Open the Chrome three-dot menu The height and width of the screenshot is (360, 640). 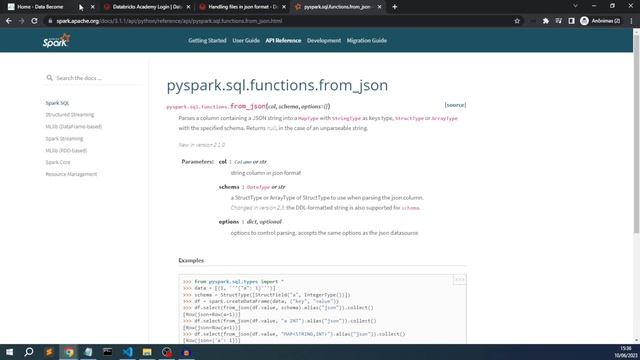(631, 21)
